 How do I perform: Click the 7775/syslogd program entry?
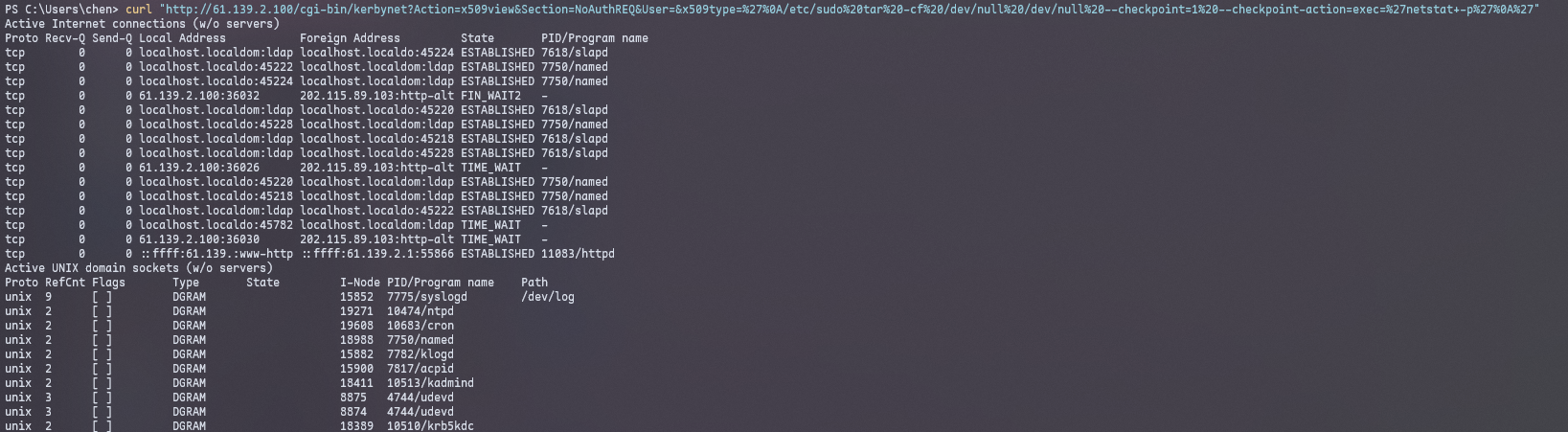coord(427,297)
